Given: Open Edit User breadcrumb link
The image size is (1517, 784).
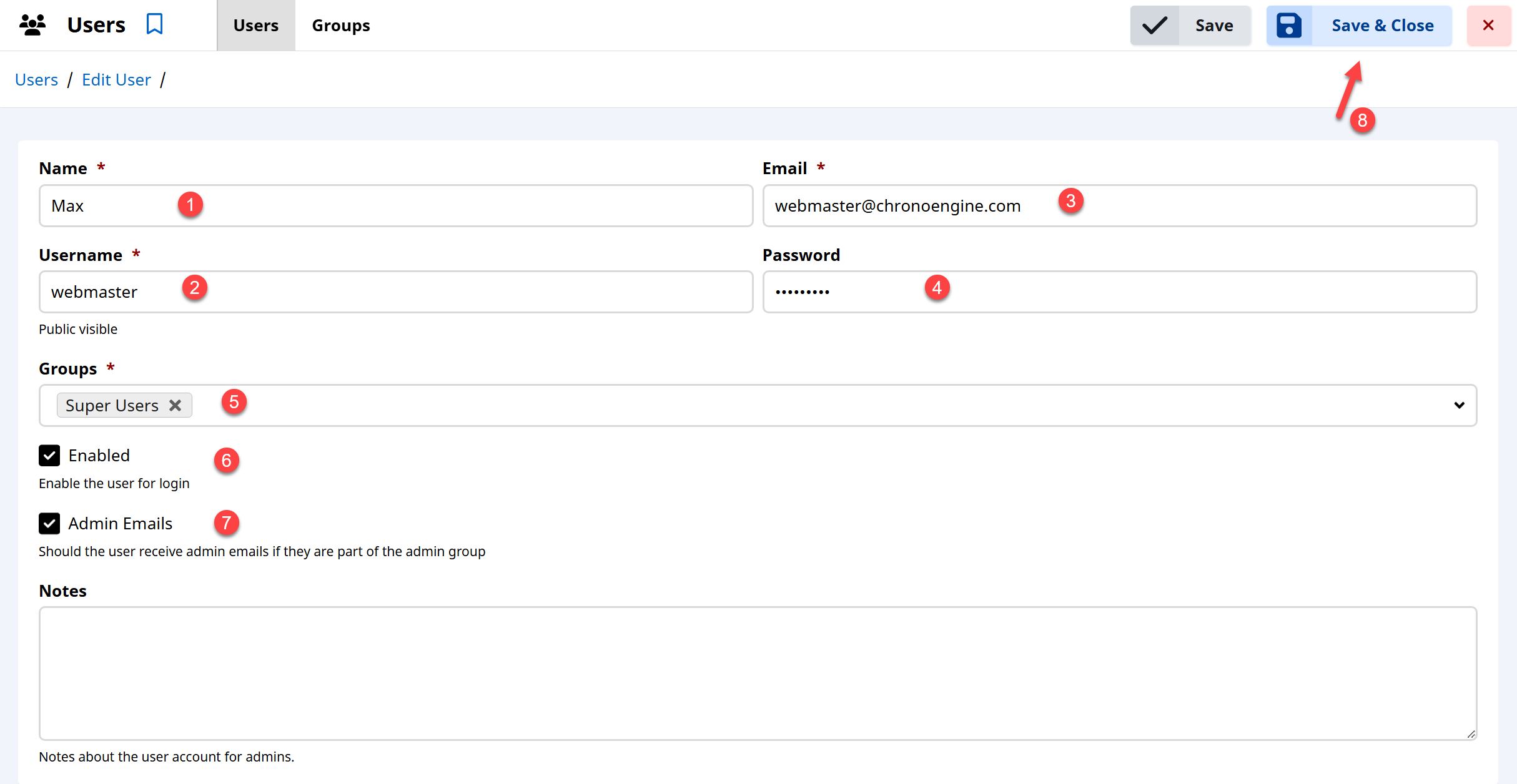Looking at the screenshot, I should point(116,80).
